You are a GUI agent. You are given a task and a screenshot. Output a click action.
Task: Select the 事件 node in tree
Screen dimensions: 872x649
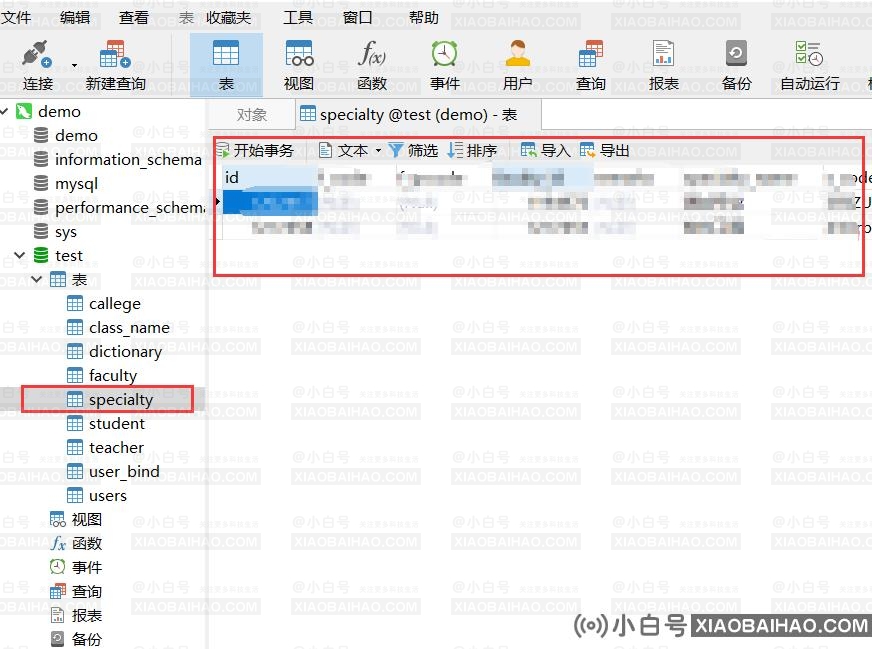pos(87,567)
